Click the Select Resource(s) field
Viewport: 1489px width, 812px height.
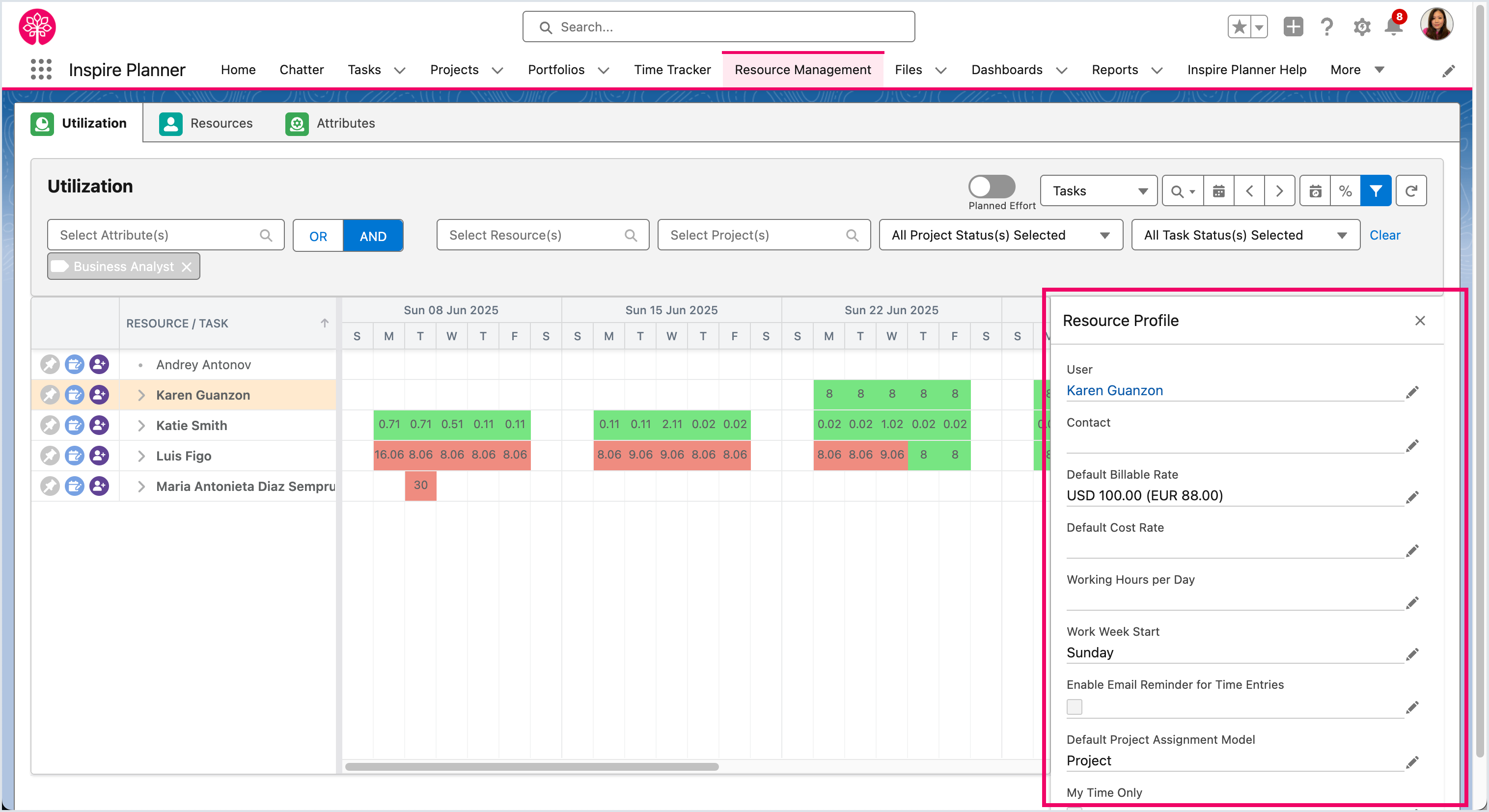coord(542,235)
